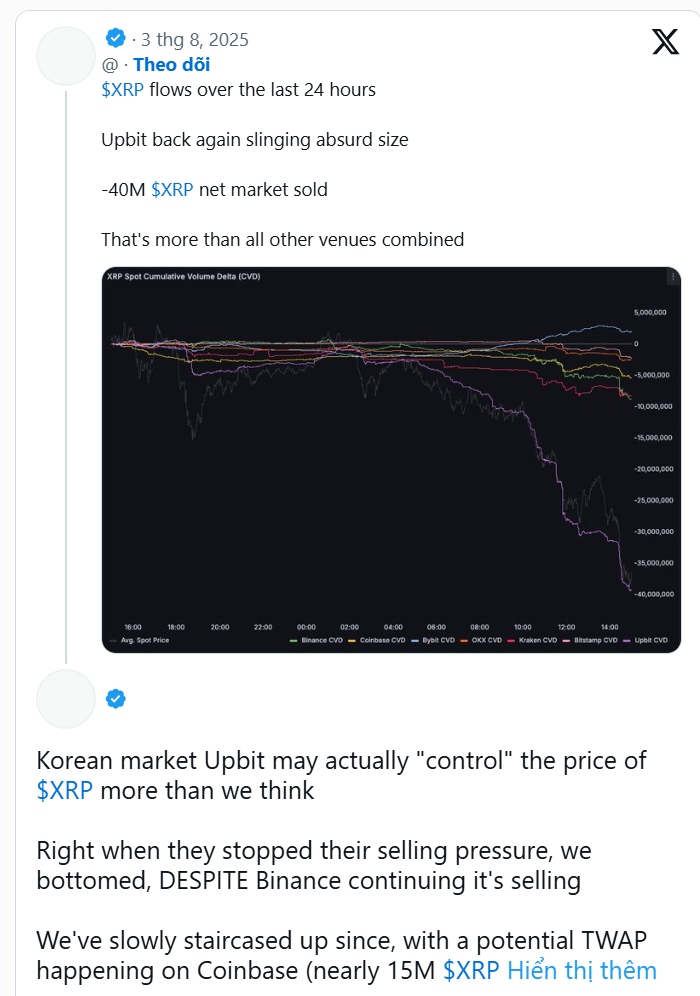Click the verified badge beside the lower avatar
The image size is (700, 996).
tap(116, 698)
